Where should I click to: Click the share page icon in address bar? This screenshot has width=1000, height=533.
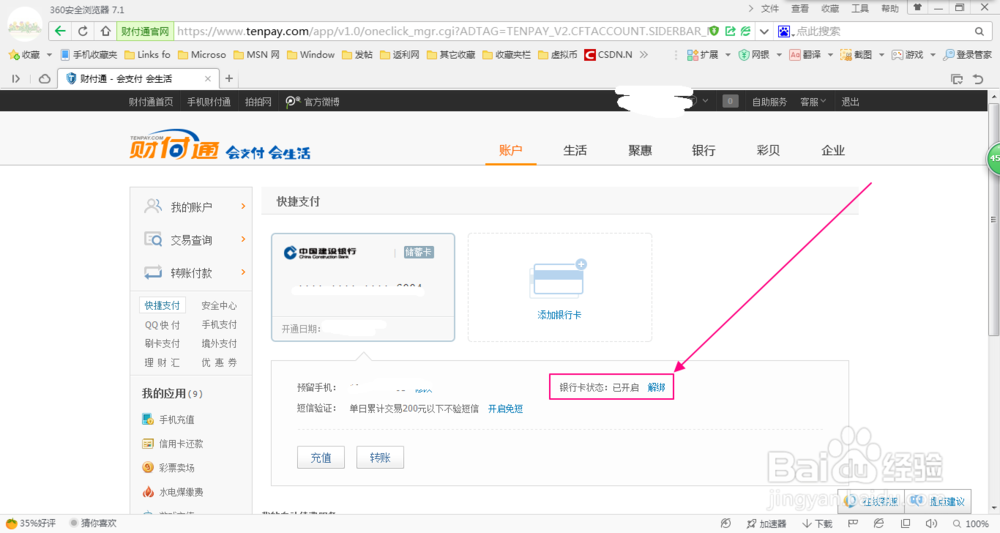pyautogui.click(x=730, y=31)
